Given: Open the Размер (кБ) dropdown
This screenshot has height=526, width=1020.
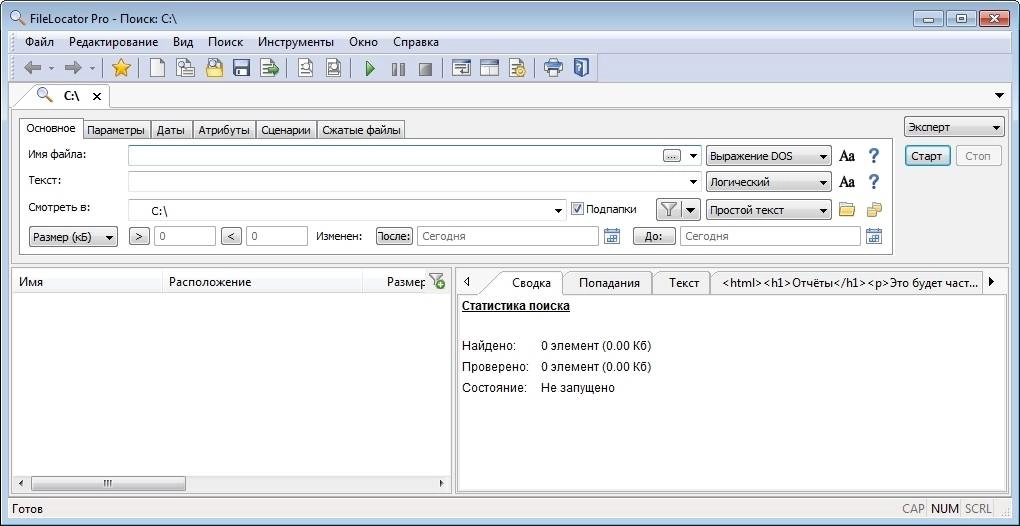Looking at the screenshot, I should [74, 237].
